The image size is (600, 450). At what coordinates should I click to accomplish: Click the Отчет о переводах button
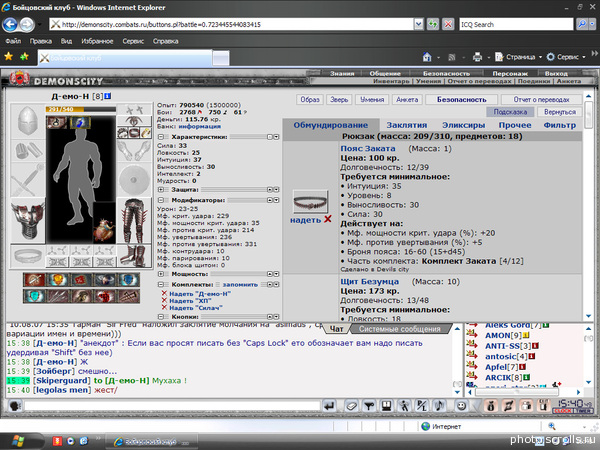pos(541,99)
